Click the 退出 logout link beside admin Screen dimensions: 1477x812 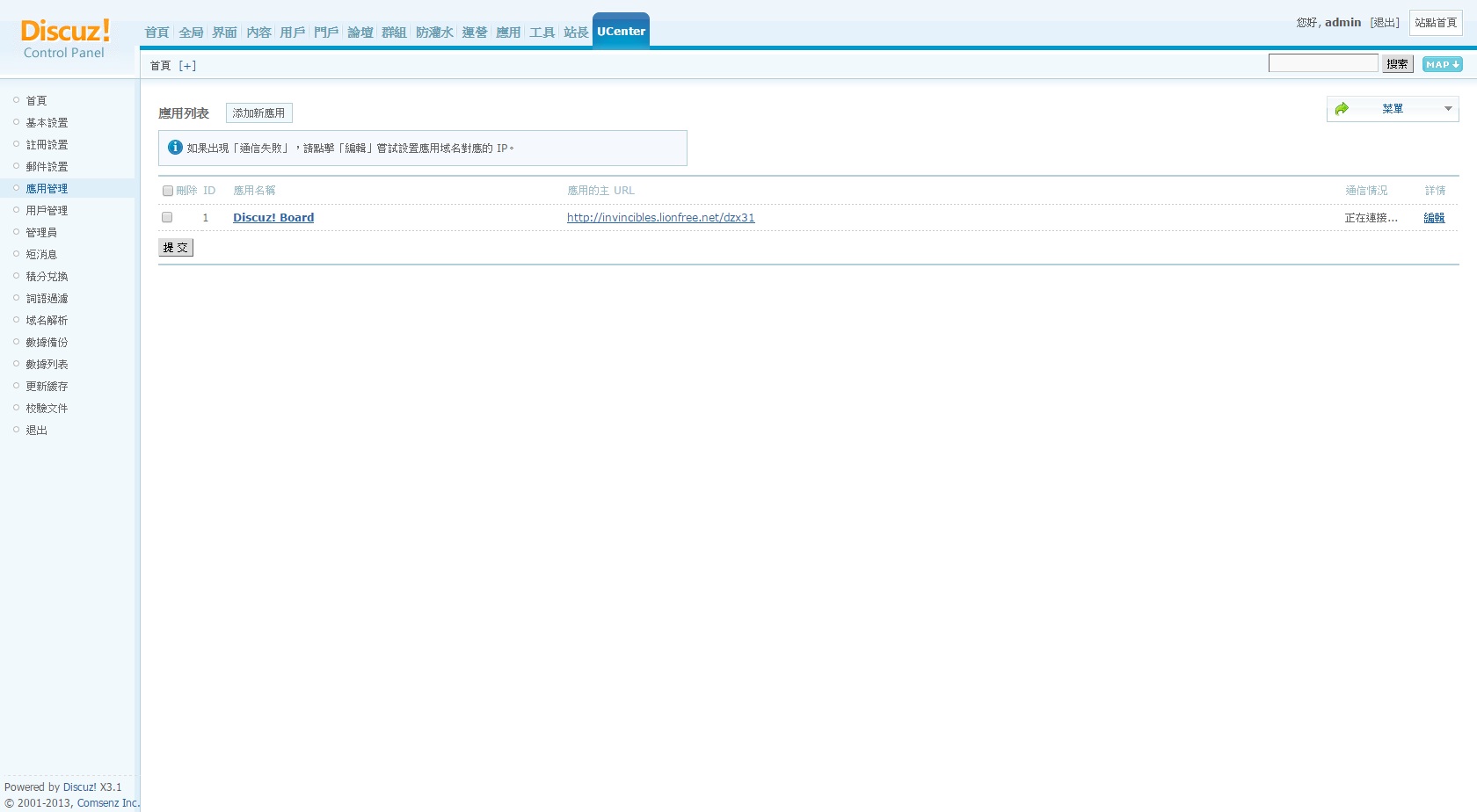[1385, 23]
